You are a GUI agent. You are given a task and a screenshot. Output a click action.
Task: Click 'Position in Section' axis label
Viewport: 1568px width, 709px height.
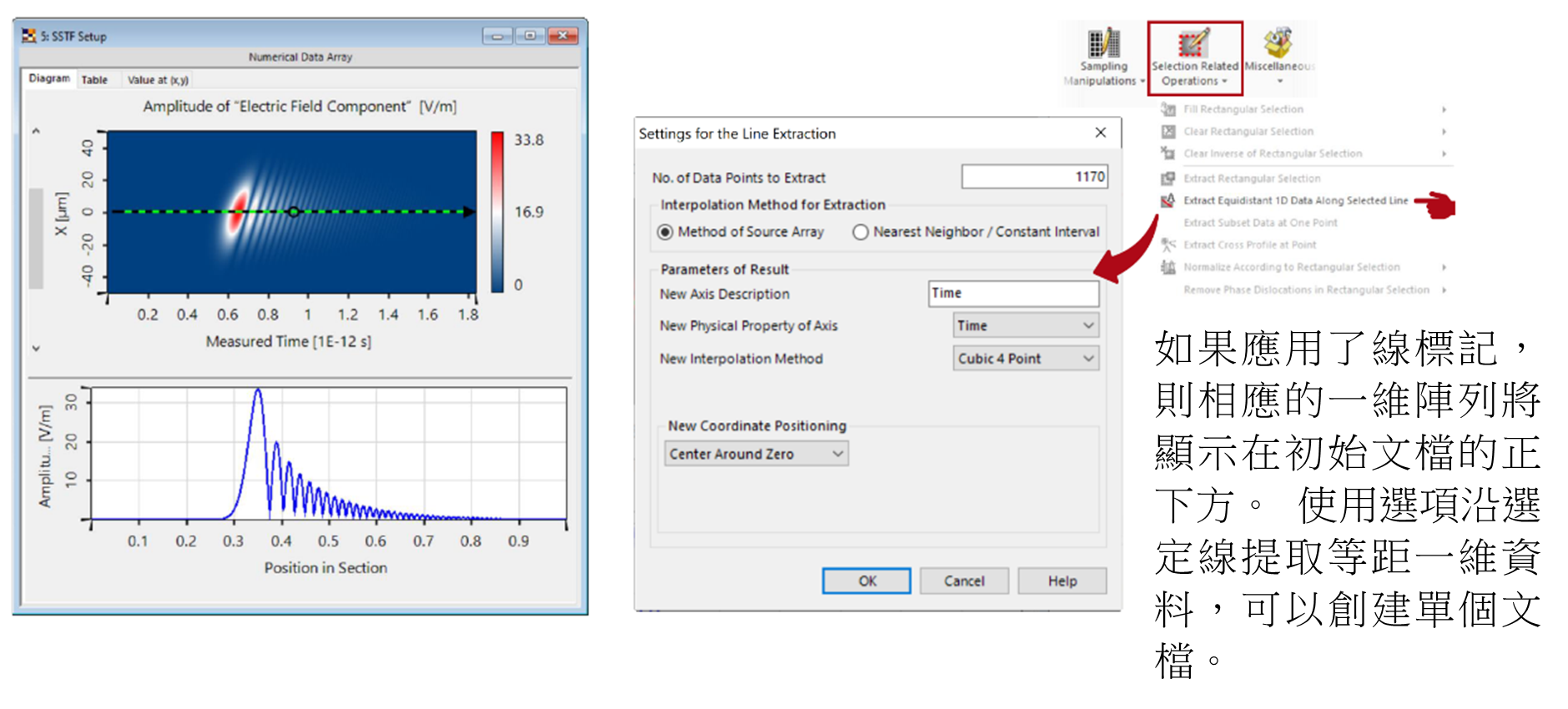[325, 567]
